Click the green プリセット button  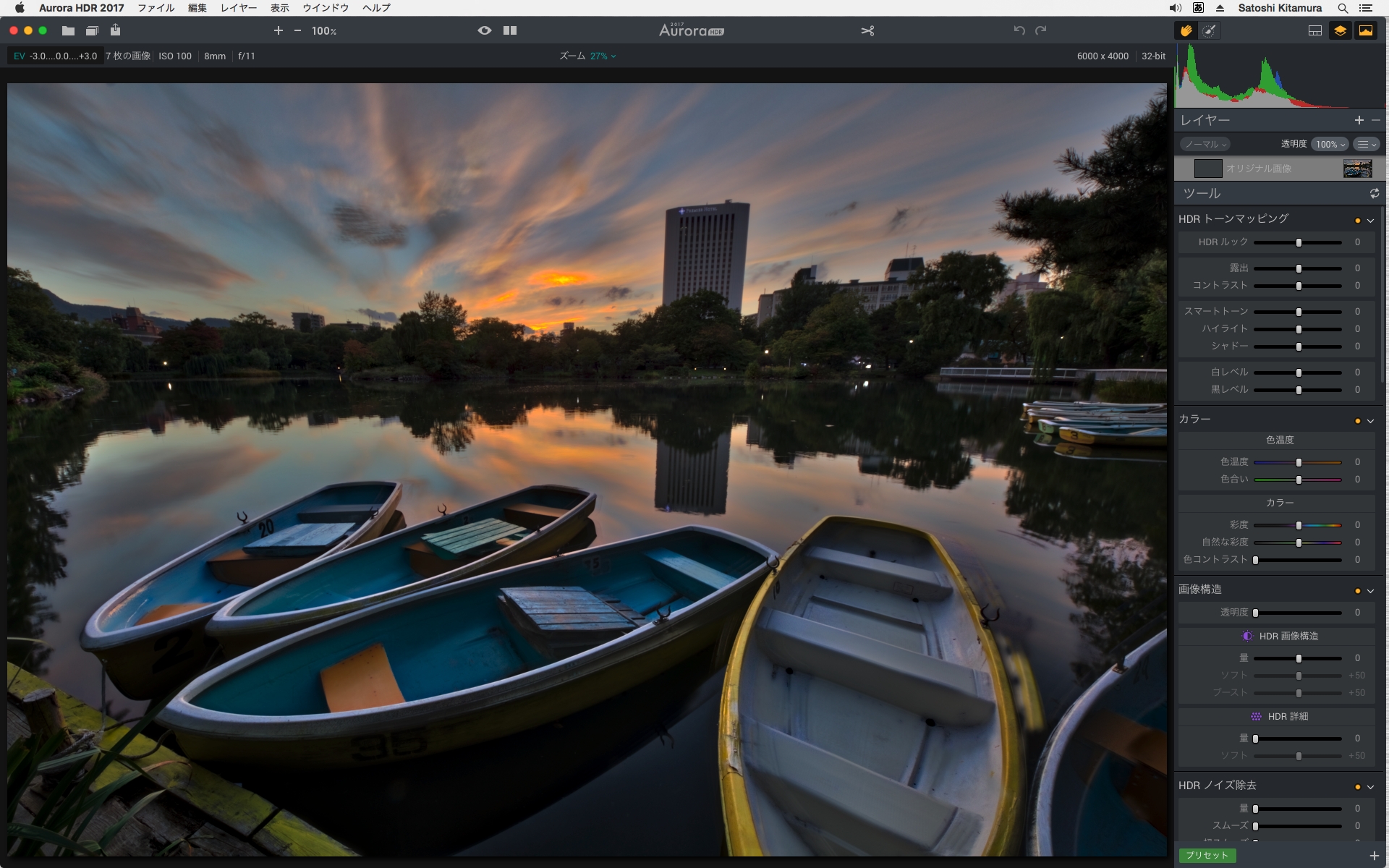(x=1207, y=855)
